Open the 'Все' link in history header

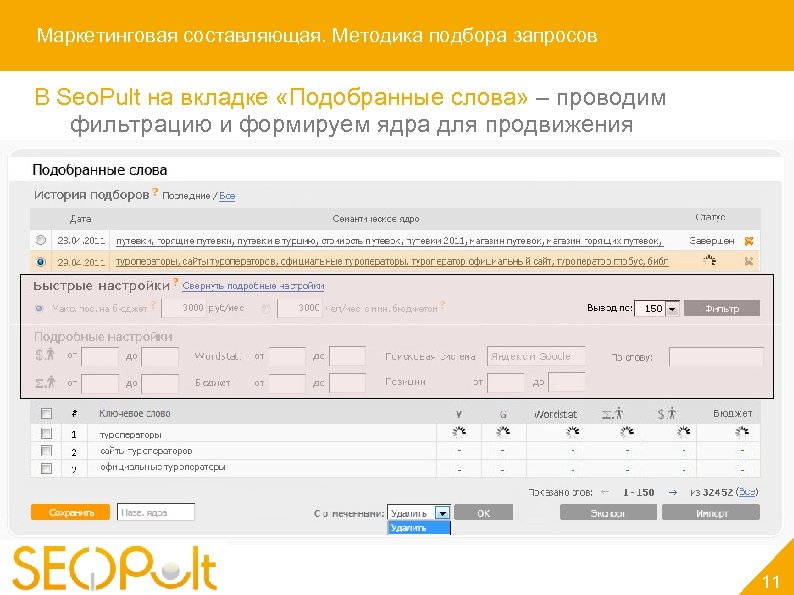[x=227, y=196]
